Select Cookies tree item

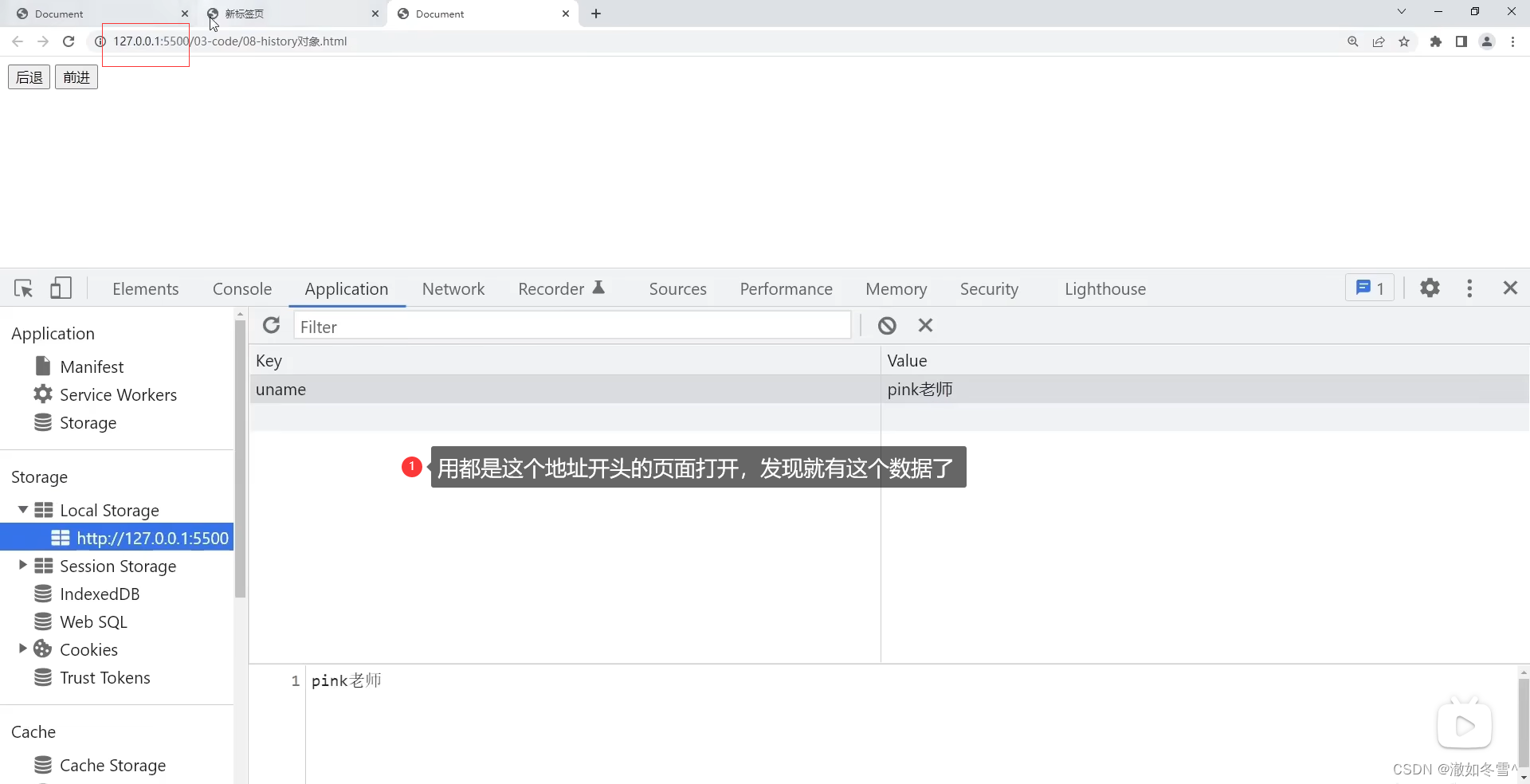click(x=88, y=649)
